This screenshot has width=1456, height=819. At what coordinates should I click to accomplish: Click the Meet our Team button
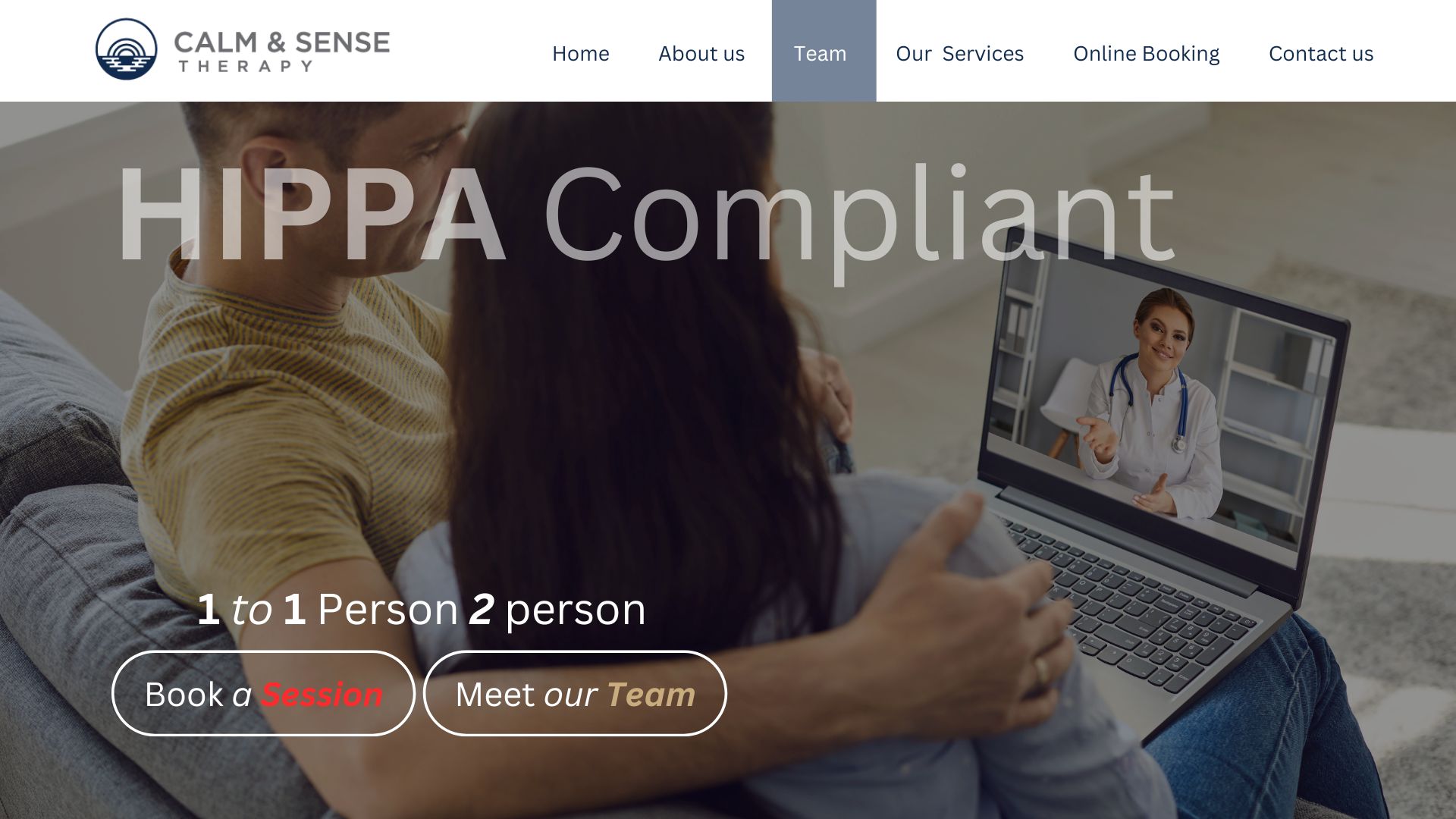[575, 693]
